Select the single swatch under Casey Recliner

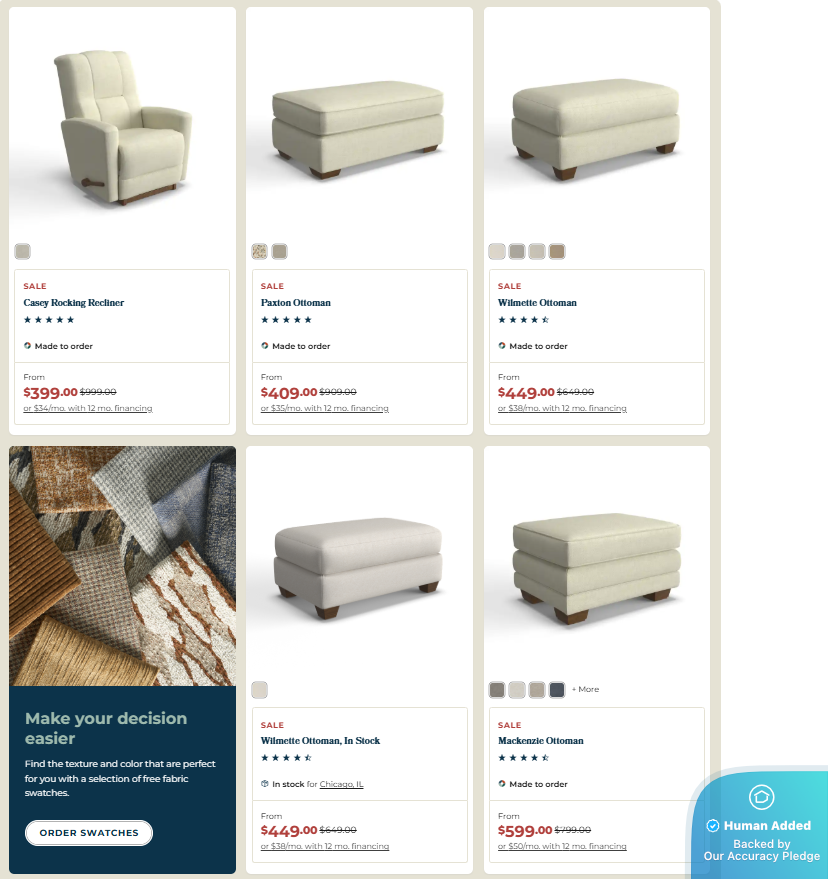[x=22, y=251]
